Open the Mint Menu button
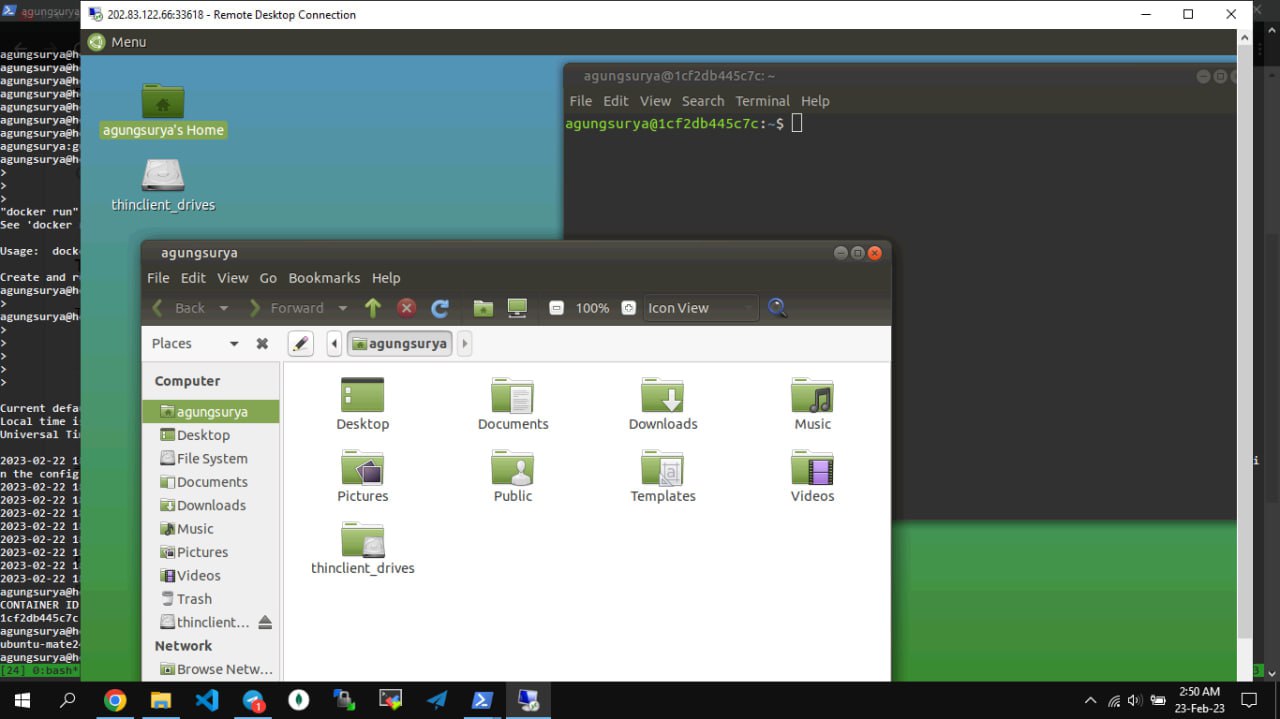Viewport: 1280px width, 719px height. tap(117, 42)
